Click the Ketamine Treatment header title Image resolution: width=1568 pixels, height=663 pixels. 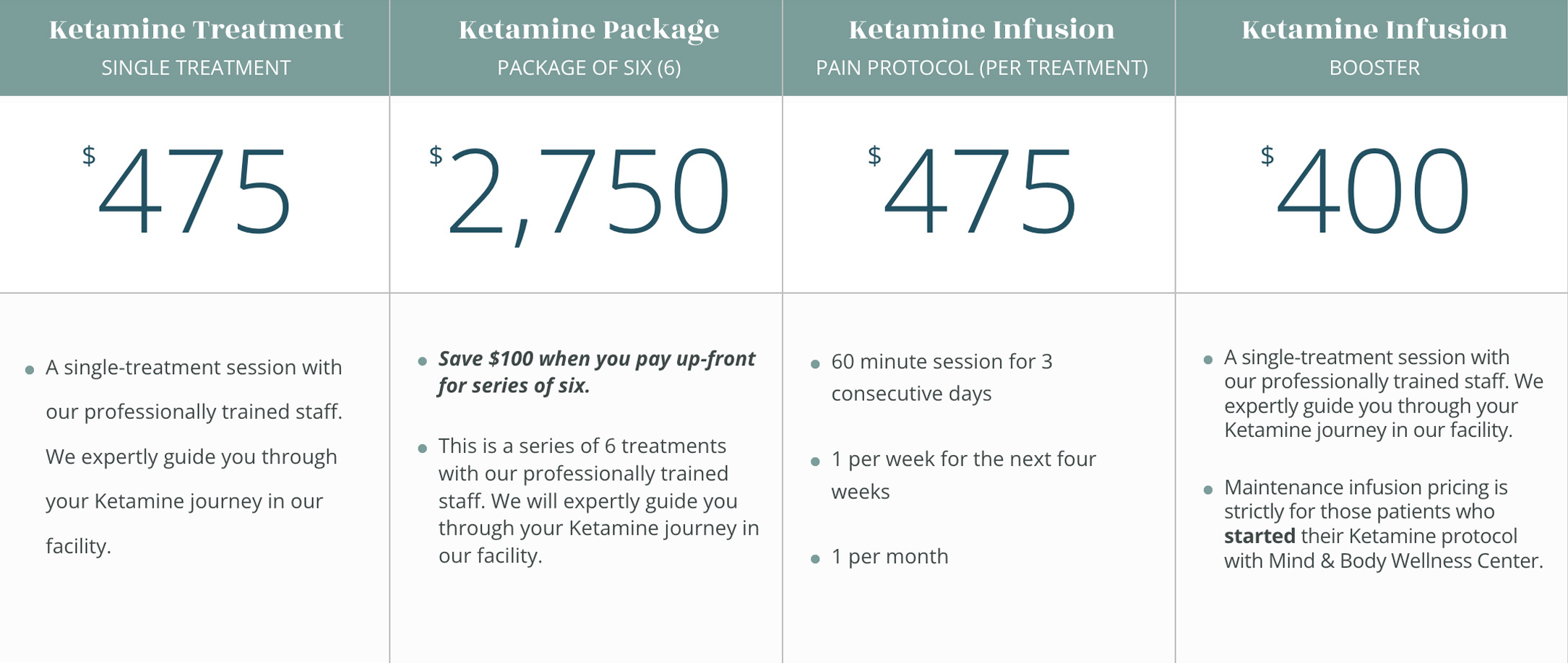point(196,30)
